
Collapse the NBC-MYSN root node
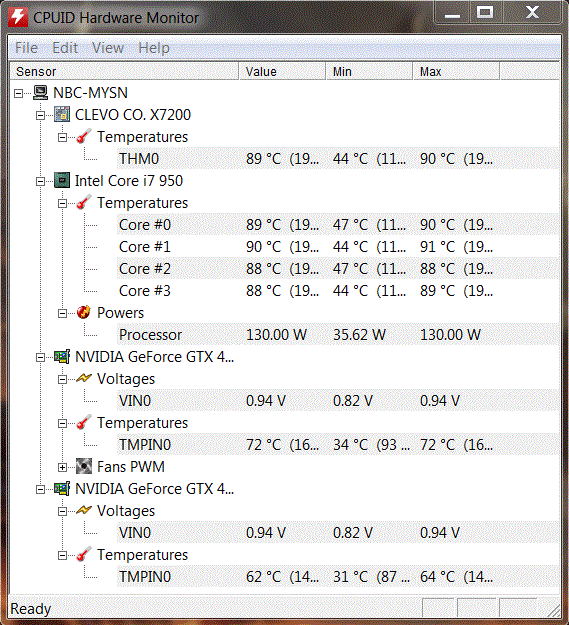tap(18, 93)
